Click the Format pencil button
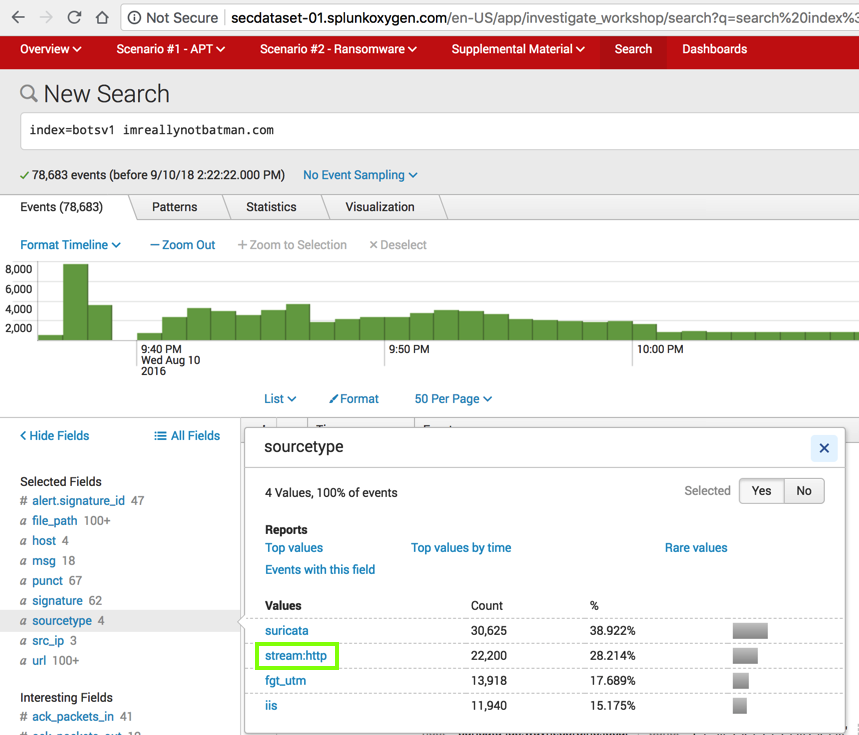This screenshot has height=735, width=859. [x=354, y=398]
